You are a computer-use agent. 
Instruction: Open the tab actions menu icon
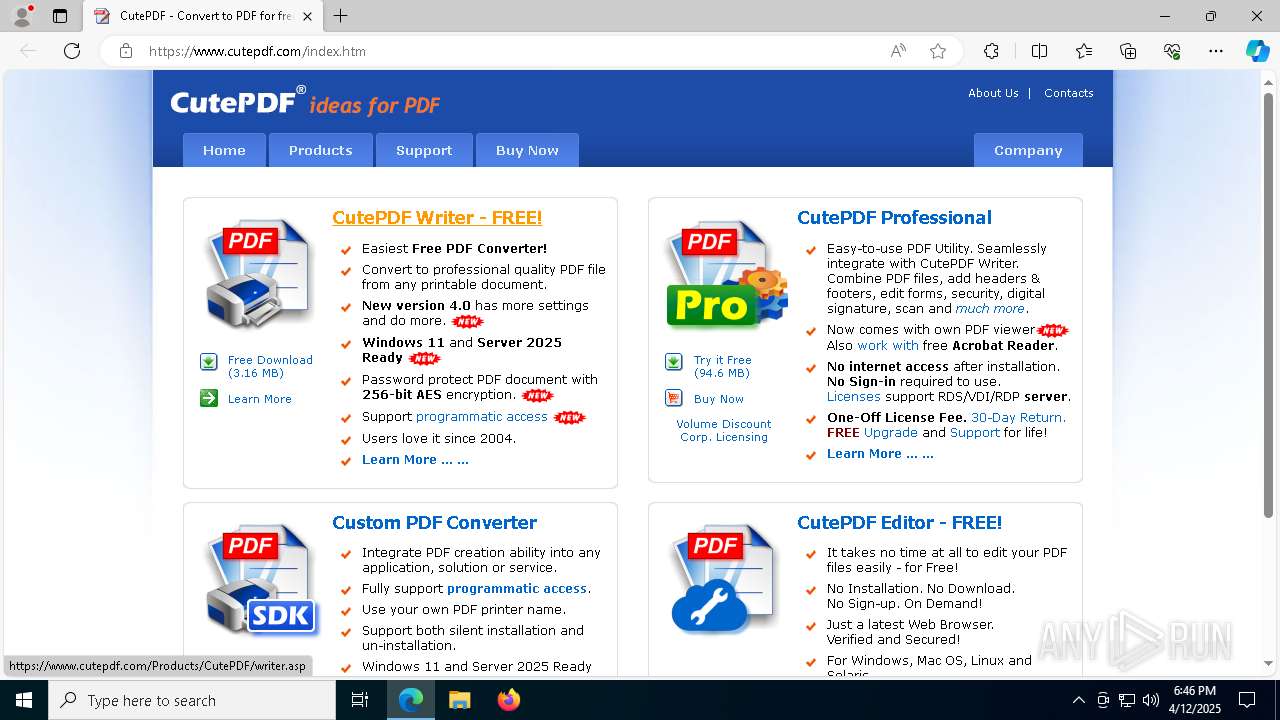(x=60, y=16)
